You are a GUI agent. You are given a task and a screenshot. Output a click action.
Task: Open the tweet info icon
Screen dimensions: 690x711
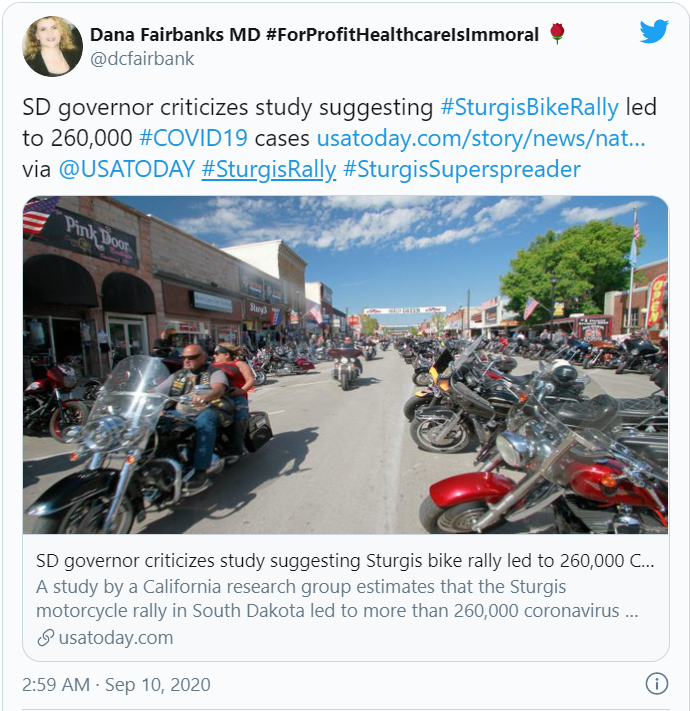[x=656, y=683]
